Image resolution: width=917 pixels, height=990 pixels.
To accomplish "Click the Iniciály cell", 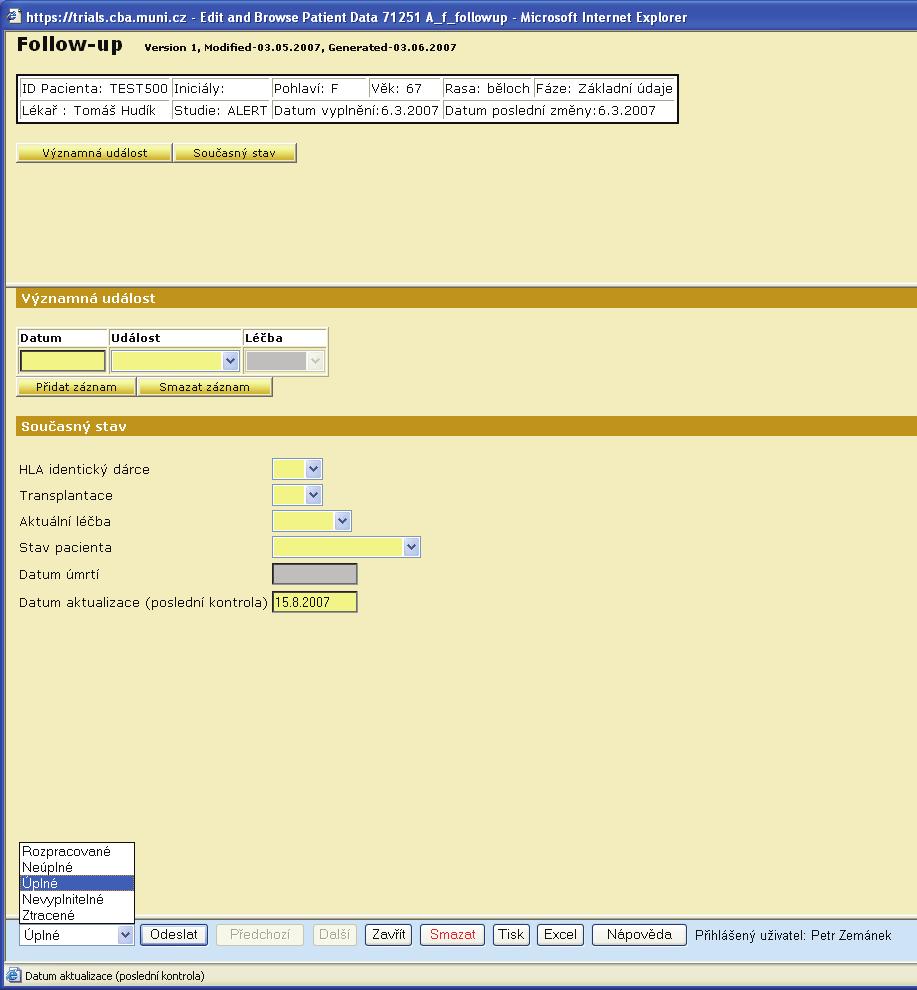I will click(220, 88).
